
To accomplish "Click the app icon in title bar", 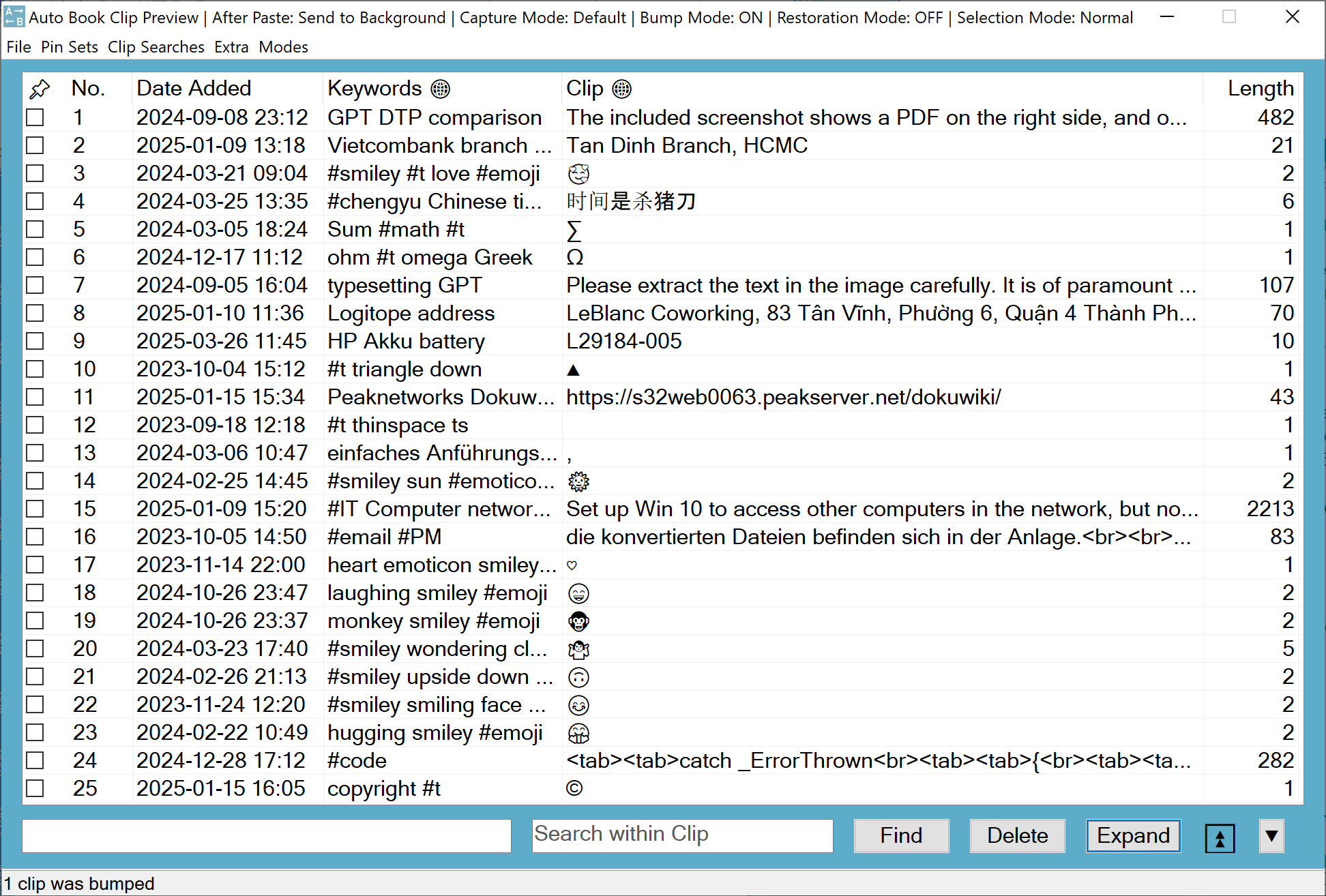I will (14, 17).
